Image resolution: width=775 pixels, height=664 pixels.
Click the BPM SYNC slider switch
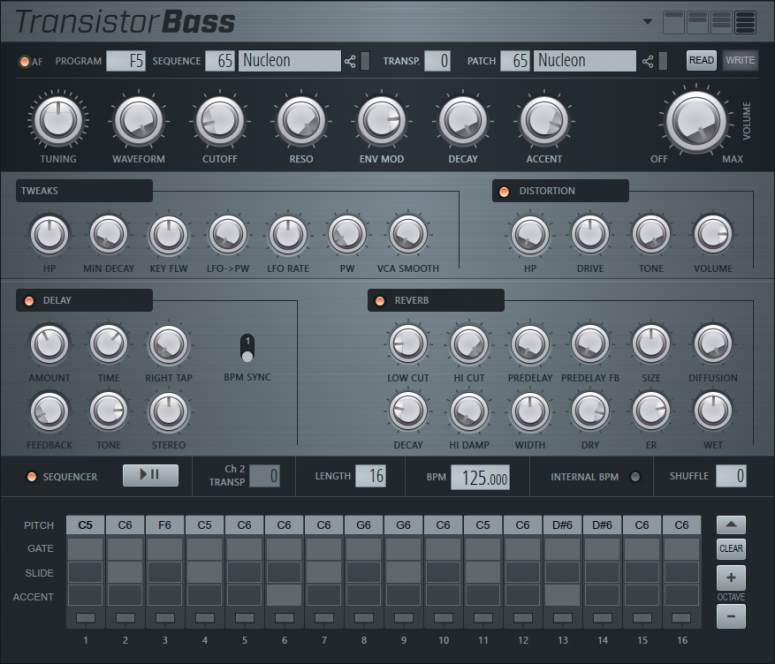click(247, 348)
